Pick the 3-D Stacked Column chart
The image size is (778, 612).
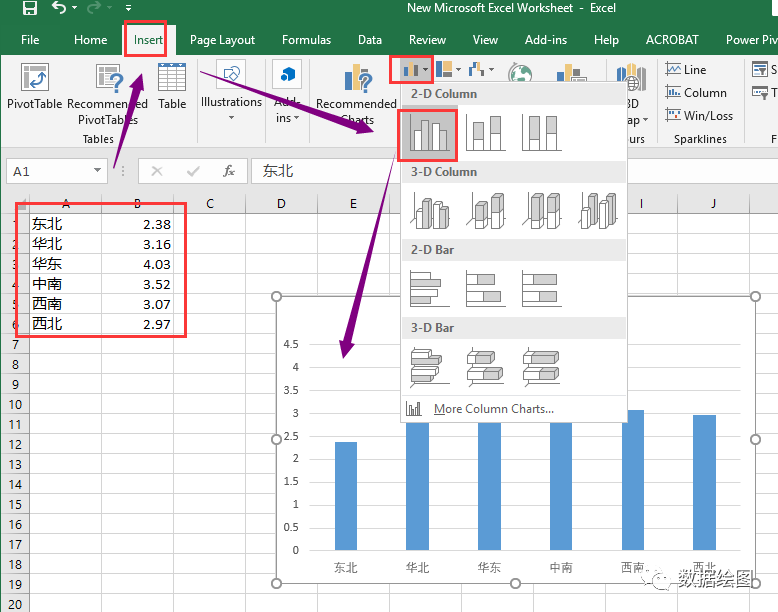486,211
